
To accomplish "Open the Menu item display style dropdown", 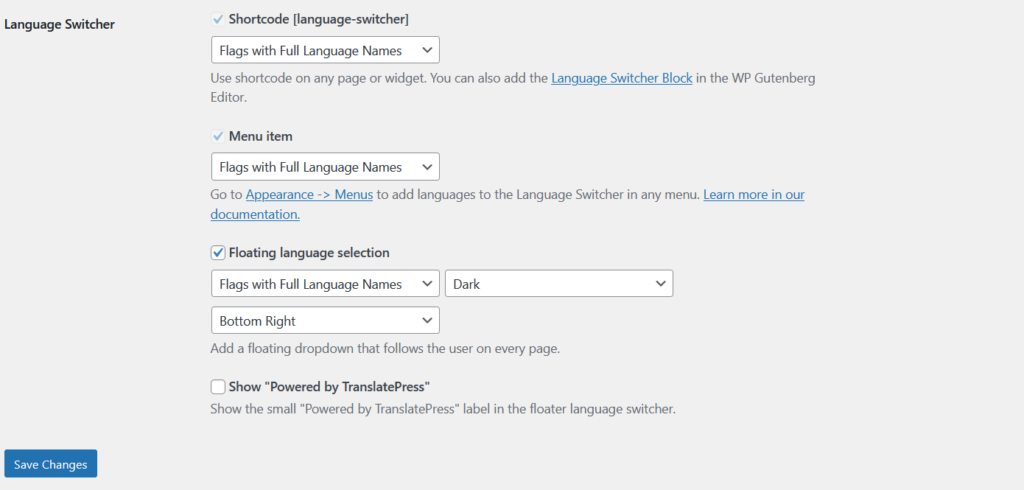I will (325, 167).
